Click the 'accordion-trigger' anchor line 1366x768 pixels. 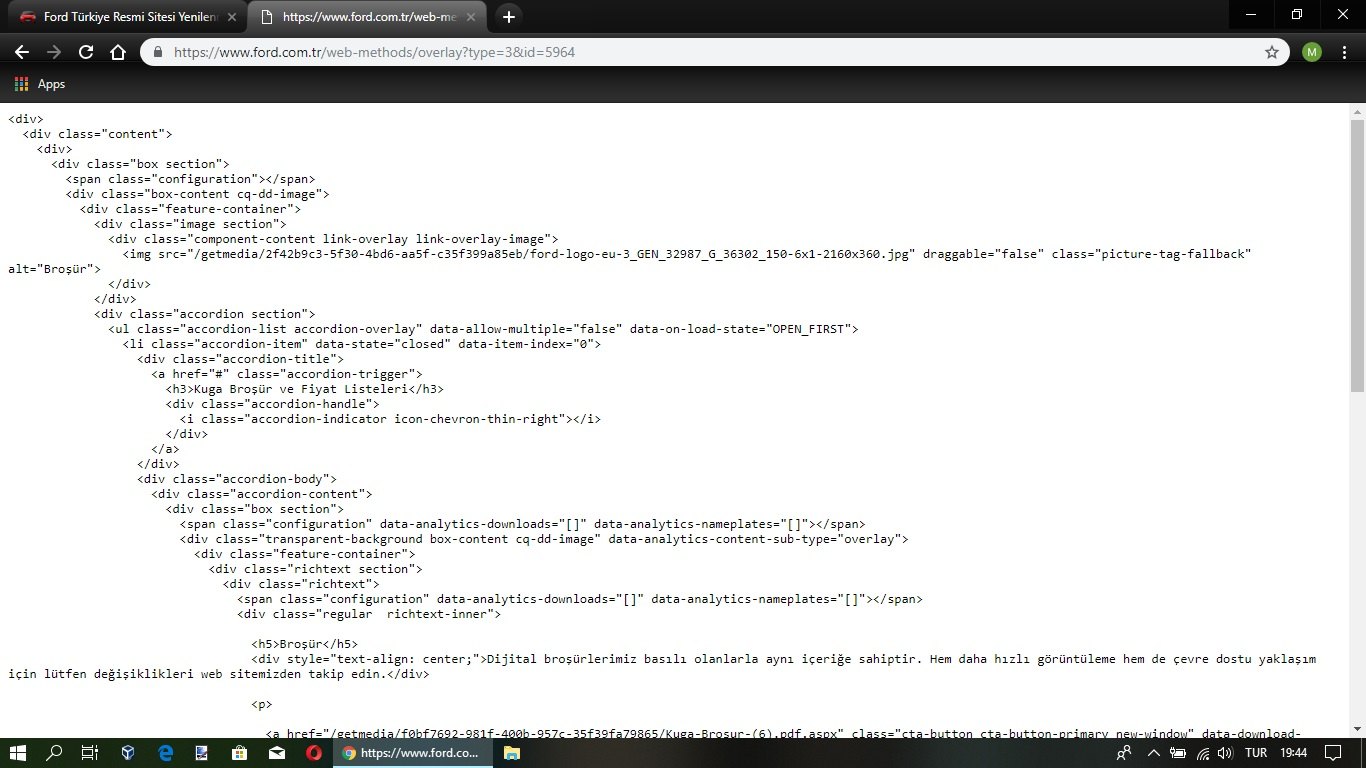tap(287, 374)
